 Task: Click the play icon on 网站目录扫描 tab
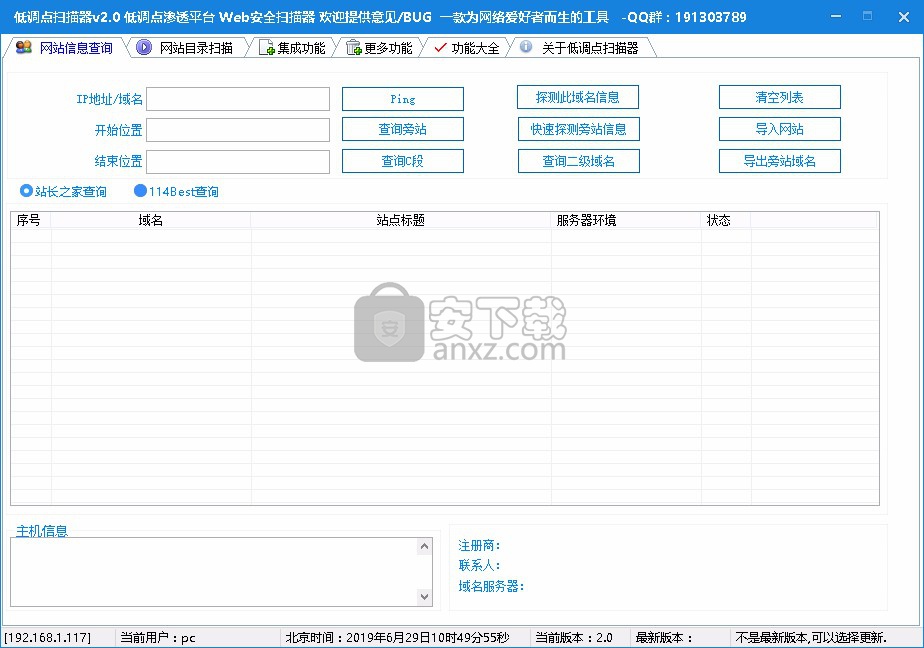(x=144, y=47)
